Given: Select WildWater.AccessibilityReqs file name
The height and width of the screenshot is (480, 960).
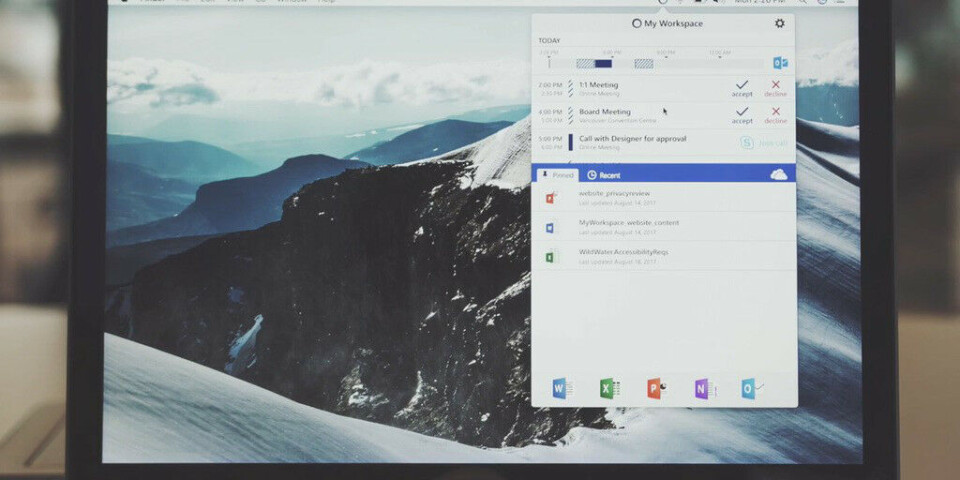Looking at the screenshot, I should (x=623, y=252).
